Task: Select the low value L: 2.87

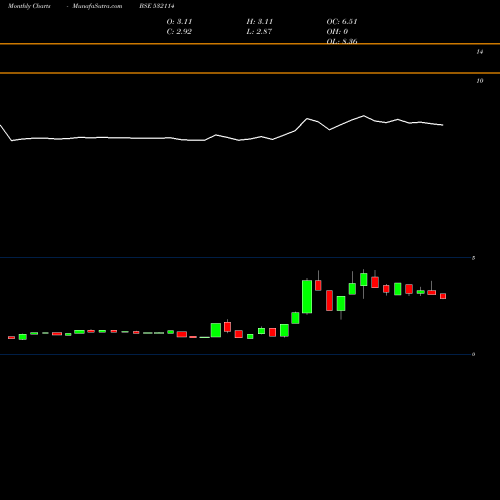Action: pos(259,32)
